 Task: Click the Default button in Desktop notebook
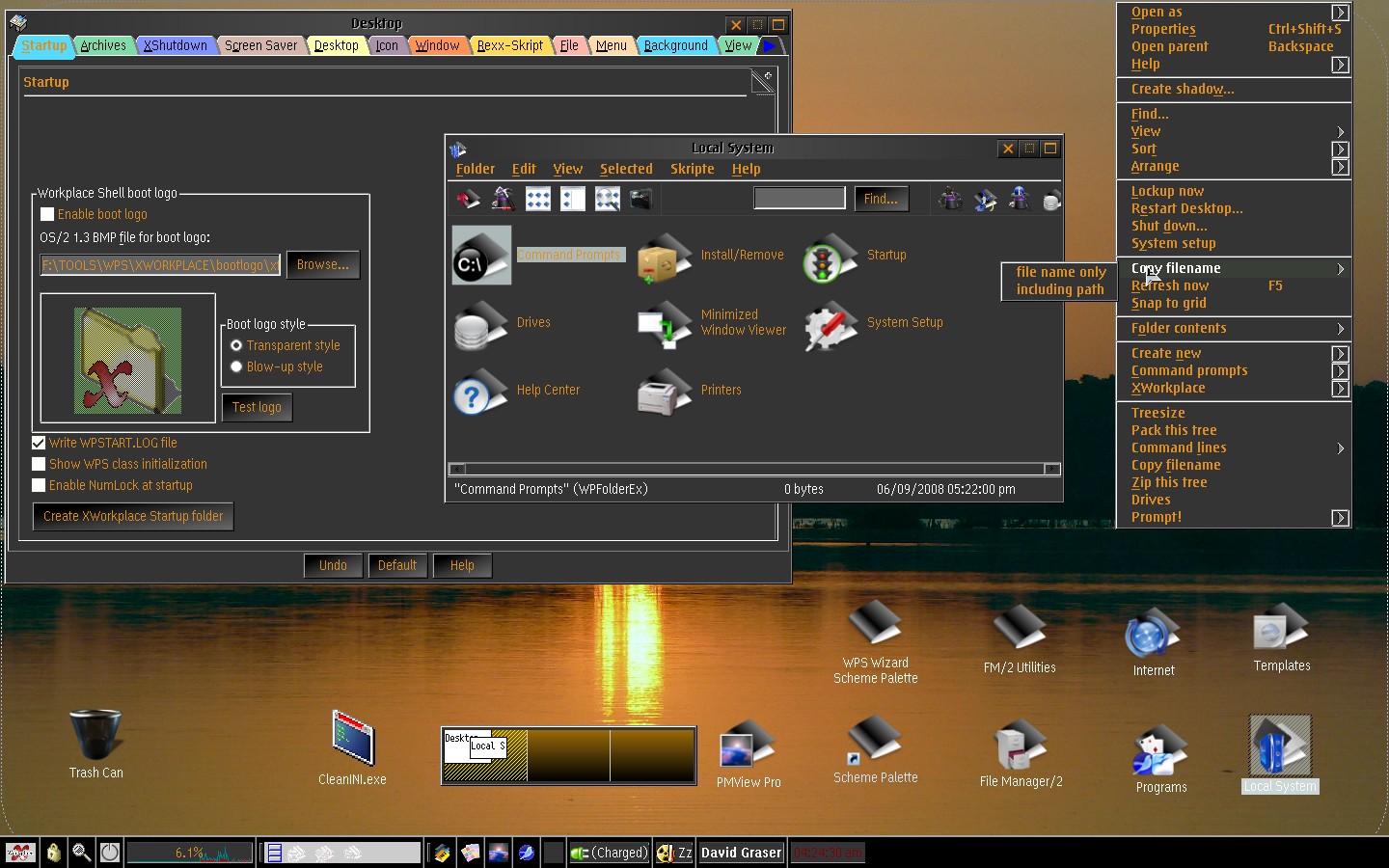click(x=397, y=565)
